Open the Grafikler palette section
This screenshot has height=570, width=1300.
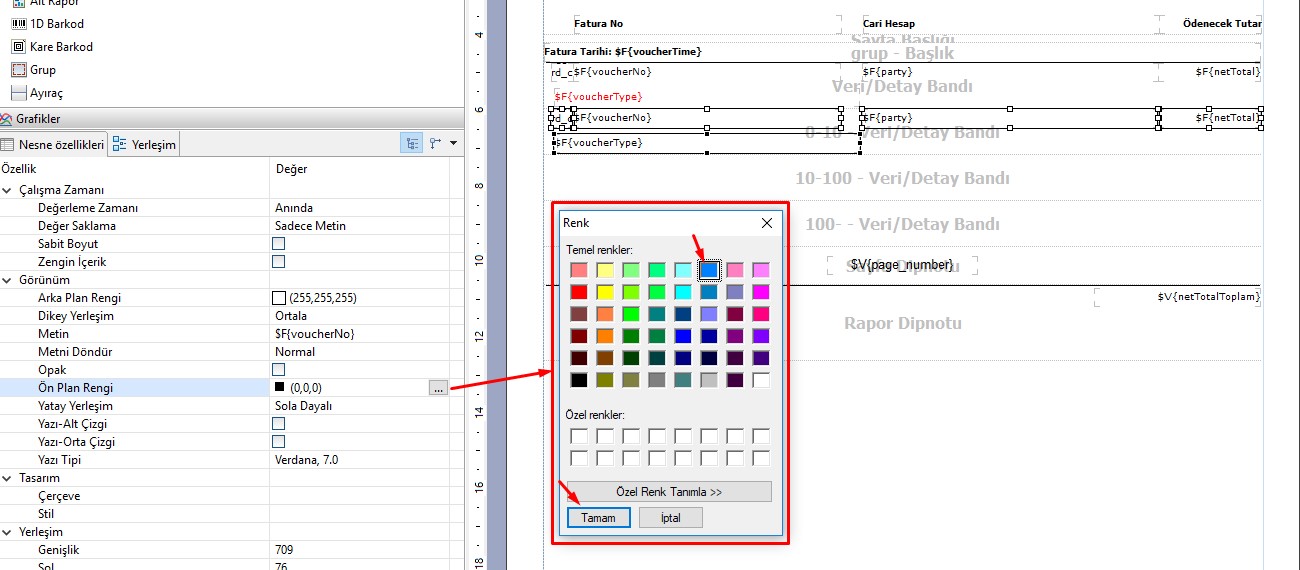(38, 119)
